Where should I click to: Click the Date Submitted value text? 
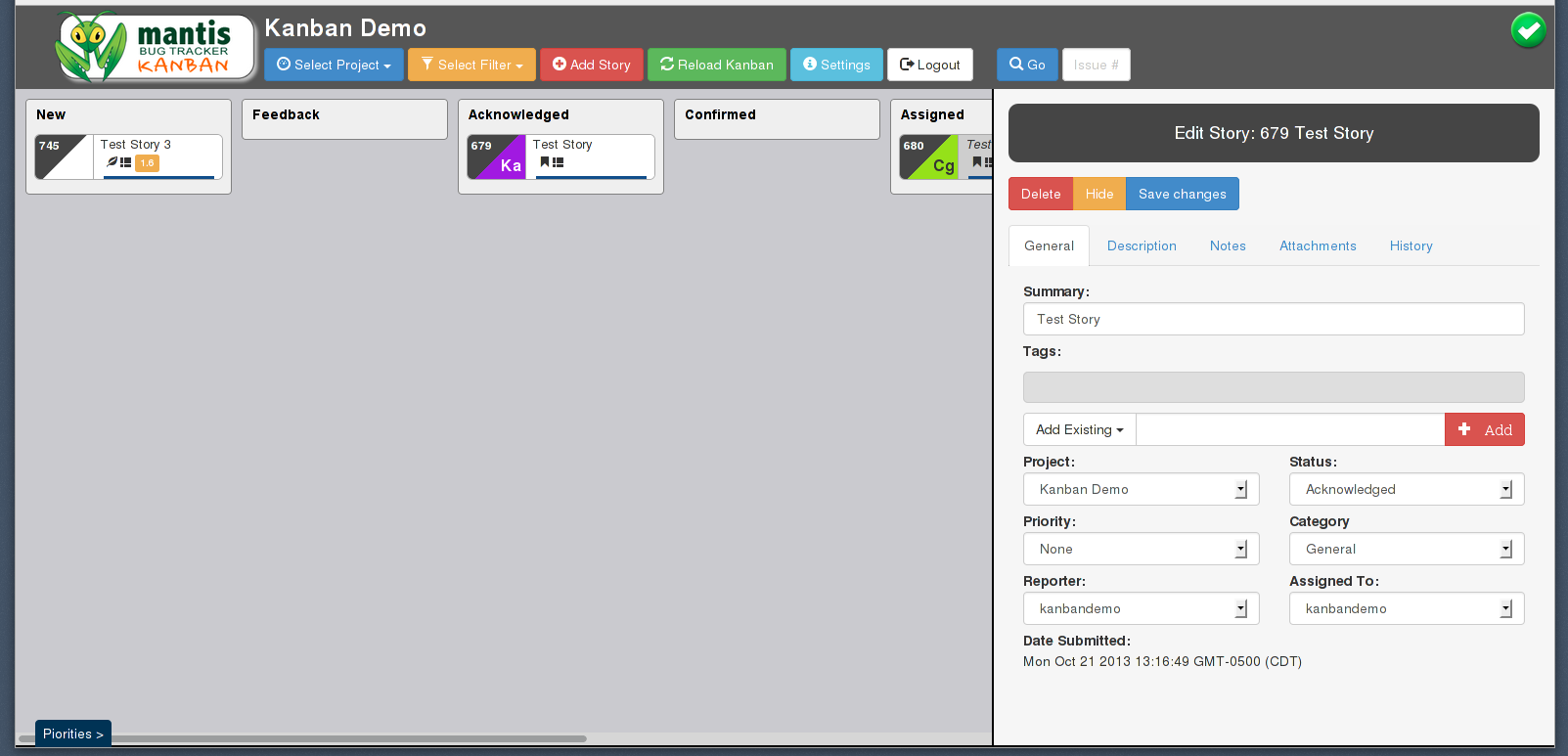[x=1162, y=661]
